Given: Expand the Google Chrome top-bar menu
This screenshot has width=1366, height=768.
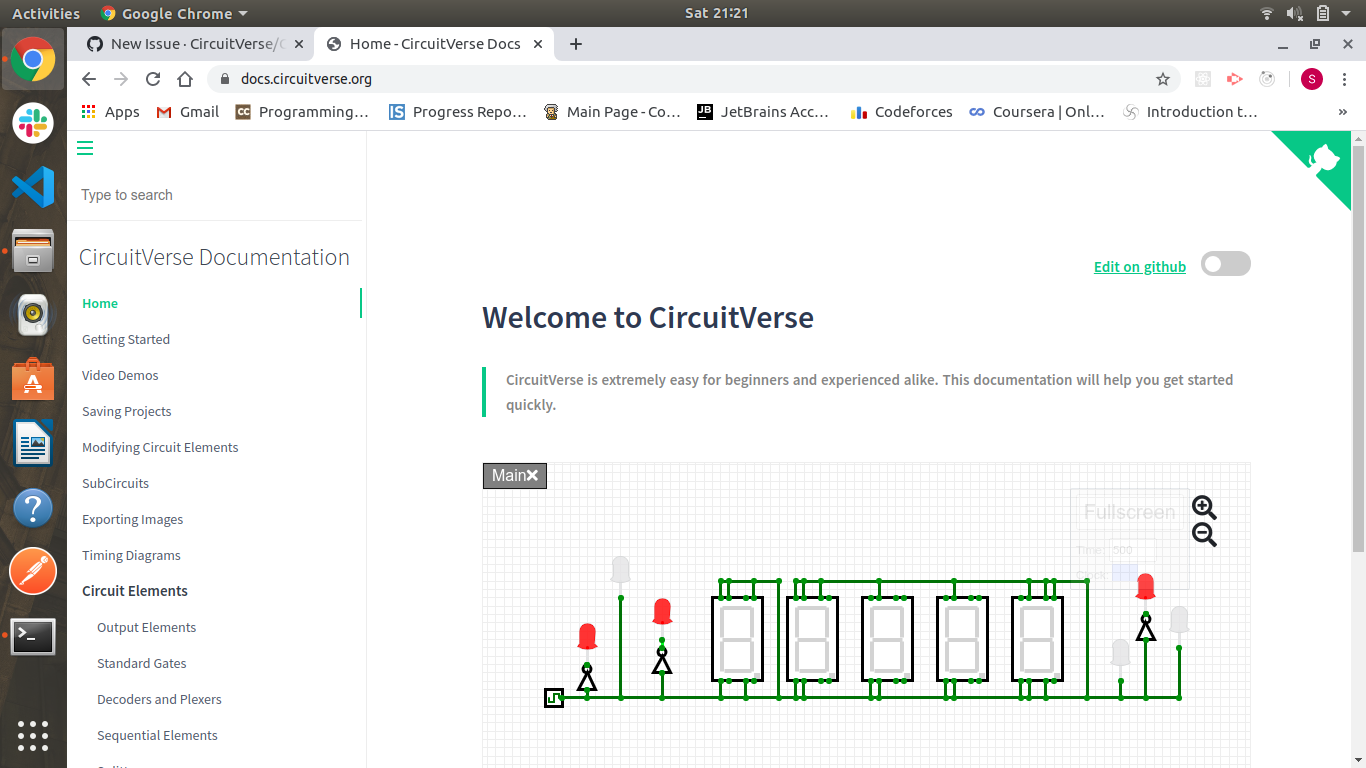Looking at the screenshot, I should (173, 13).
